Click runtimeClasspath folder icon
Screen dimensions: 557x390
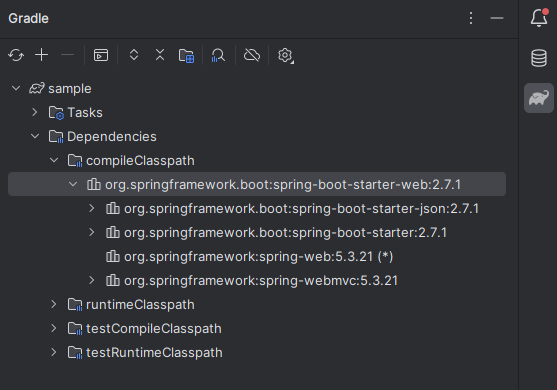[75, 305]
